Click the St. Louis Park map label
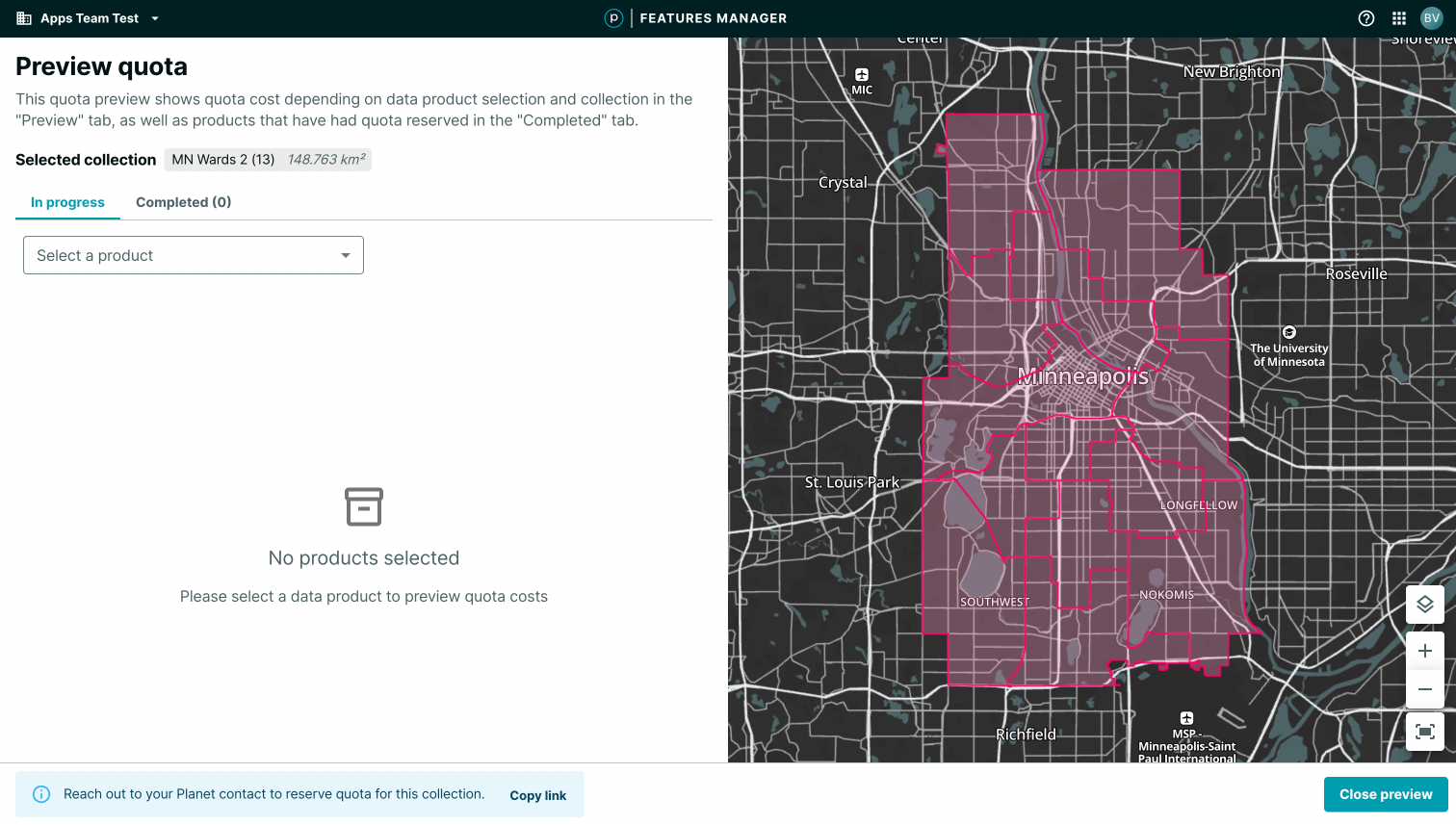1456x825 pixels. 852,482
